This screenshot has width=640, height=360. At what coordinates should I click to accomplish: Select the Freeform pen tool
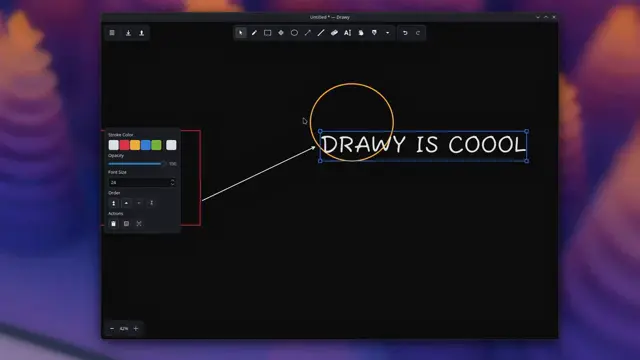point(254,33)
